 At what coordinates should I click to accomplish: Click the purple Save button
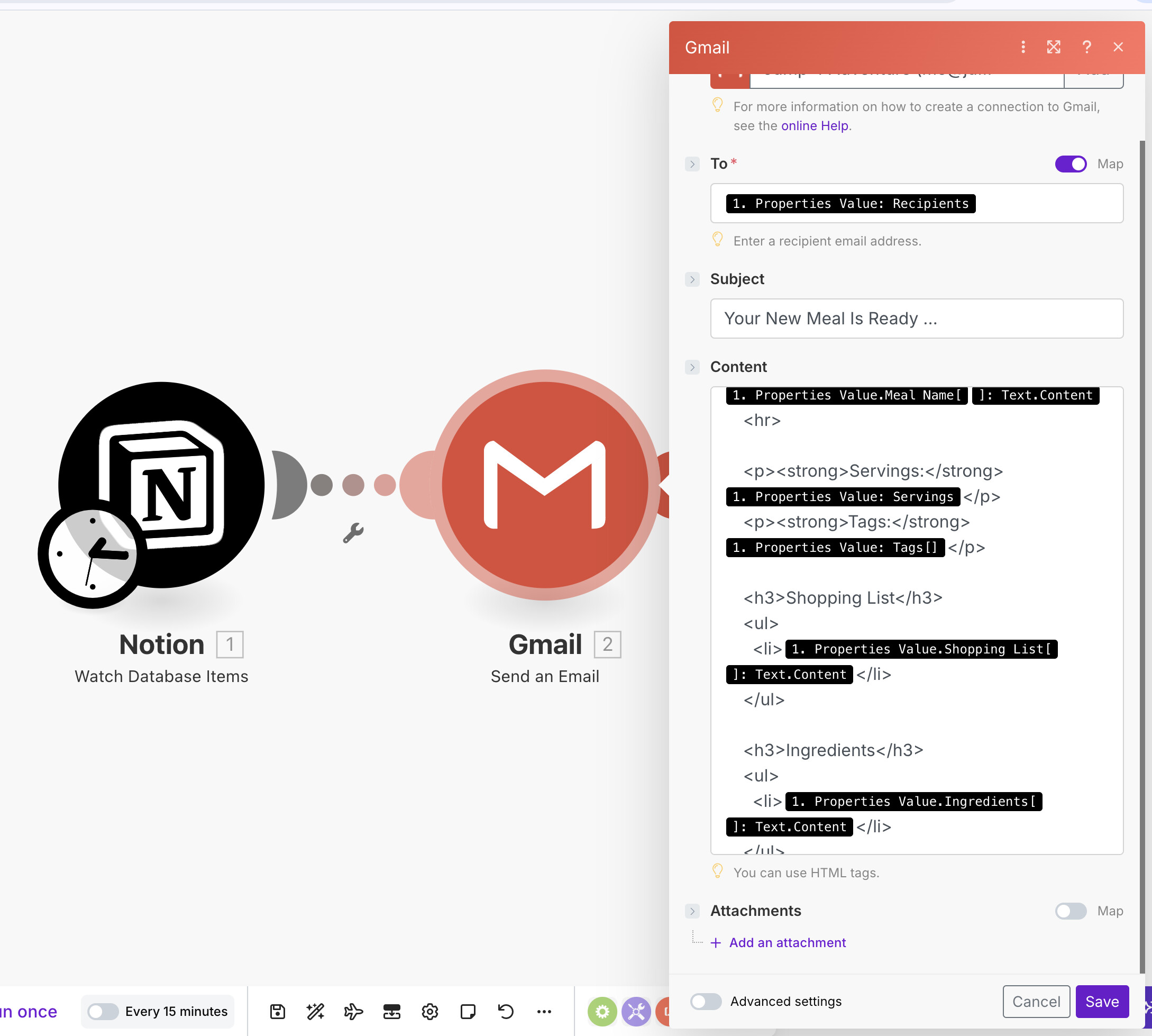pyautogui.click(x=1101, y=1001)
